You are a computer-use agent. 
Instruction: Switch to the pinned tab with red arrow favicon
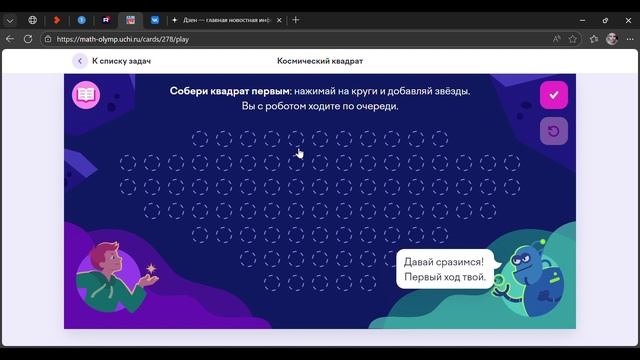pos(57,20)
